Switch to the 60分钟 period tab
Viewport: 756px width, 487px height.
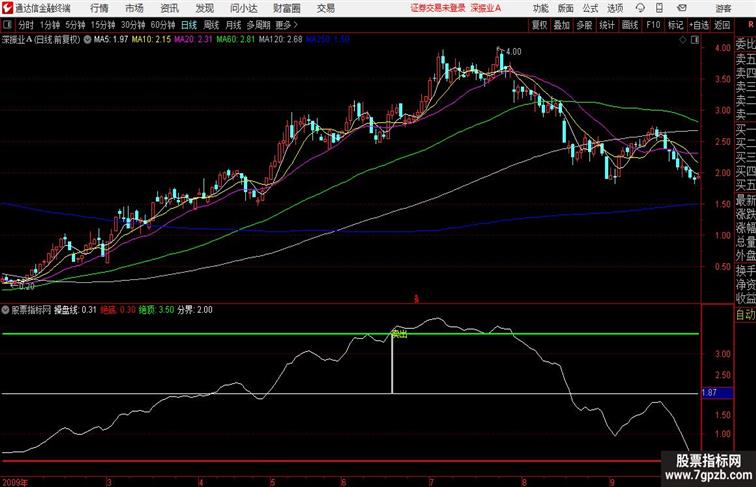(162, 25)
